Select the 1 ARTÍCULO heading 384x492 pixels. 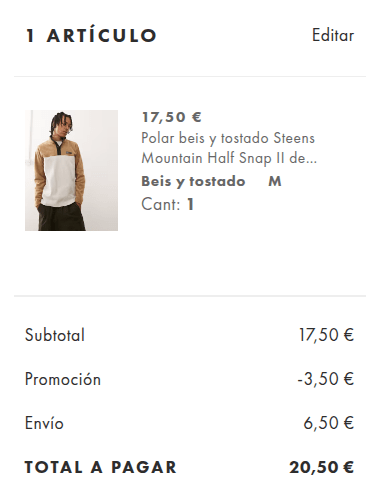point(91,36)
